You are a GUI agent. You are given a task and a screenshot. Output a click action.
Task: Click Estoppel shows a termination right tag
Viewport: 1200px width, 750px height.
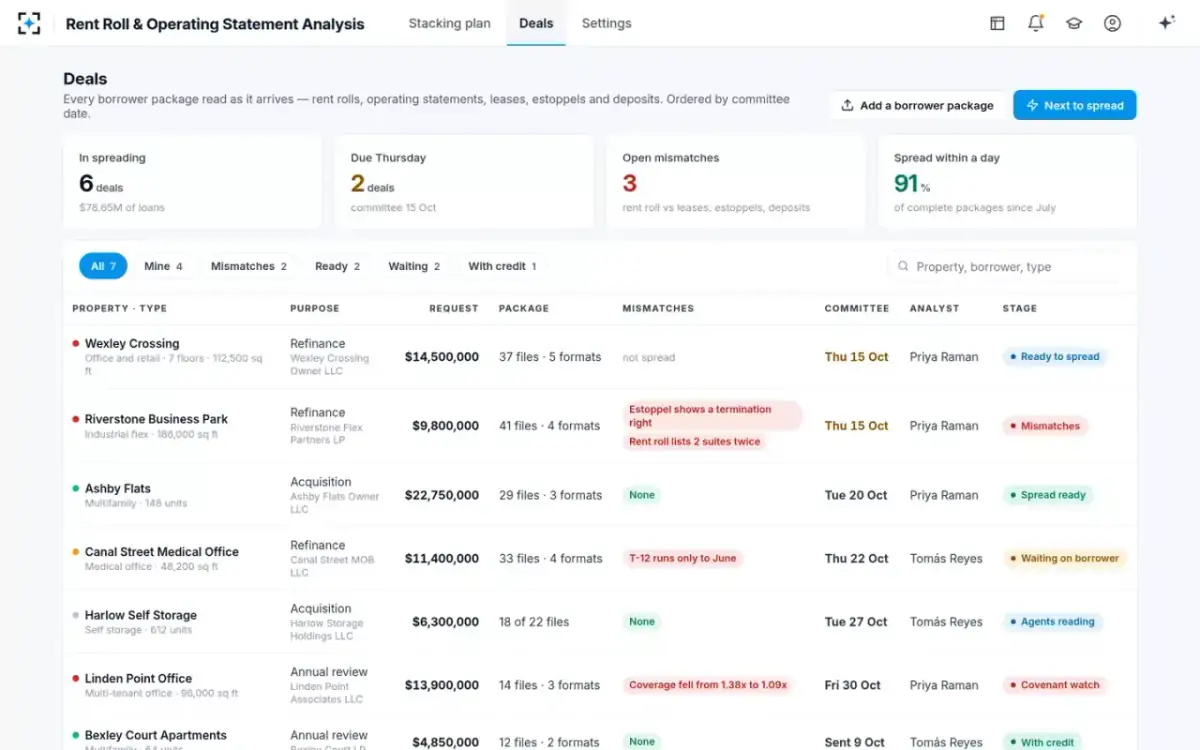pos(712,416)
